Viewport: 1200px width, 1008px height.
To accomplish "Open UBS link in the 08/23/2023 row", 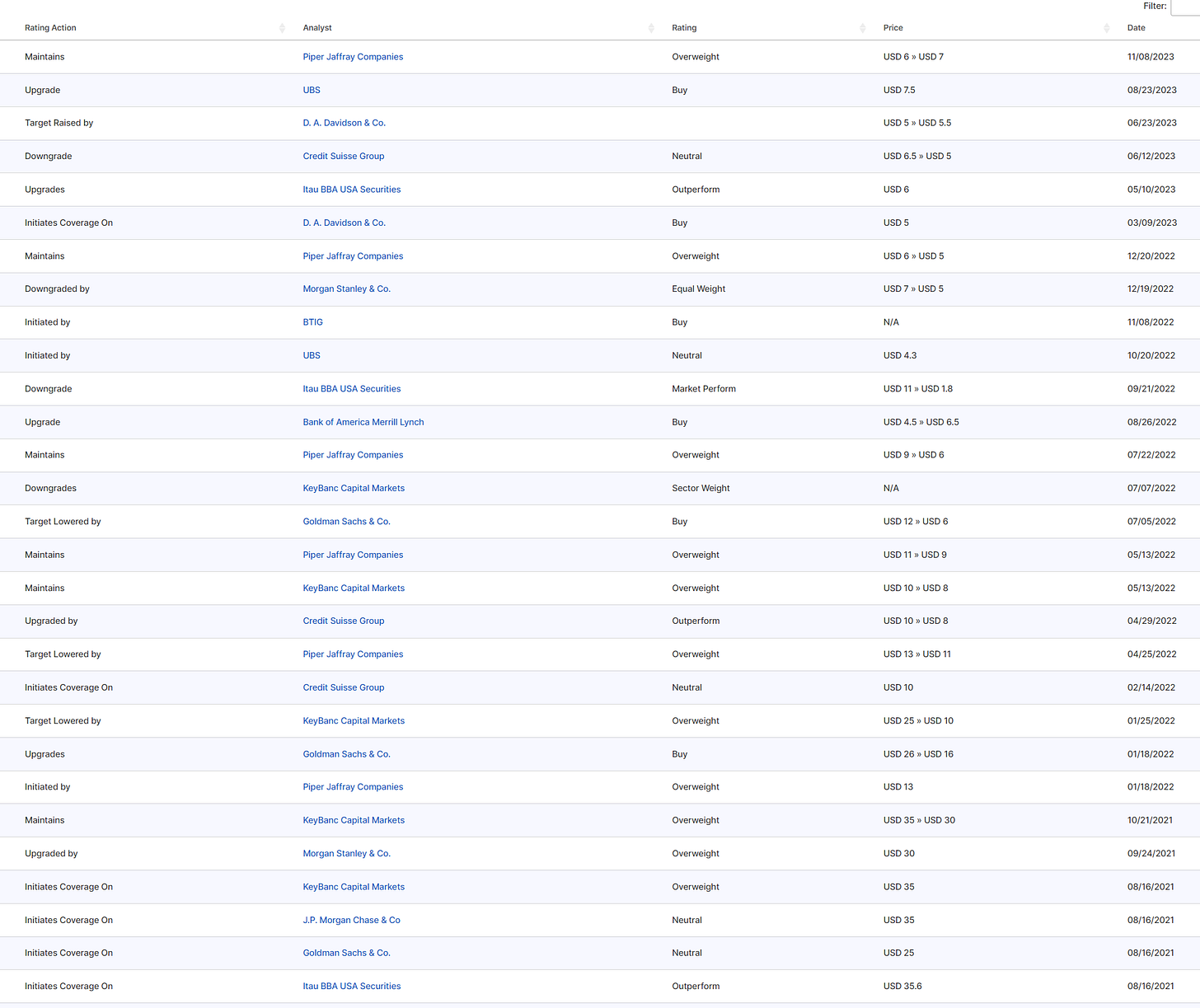I will [x=312, y=90].
